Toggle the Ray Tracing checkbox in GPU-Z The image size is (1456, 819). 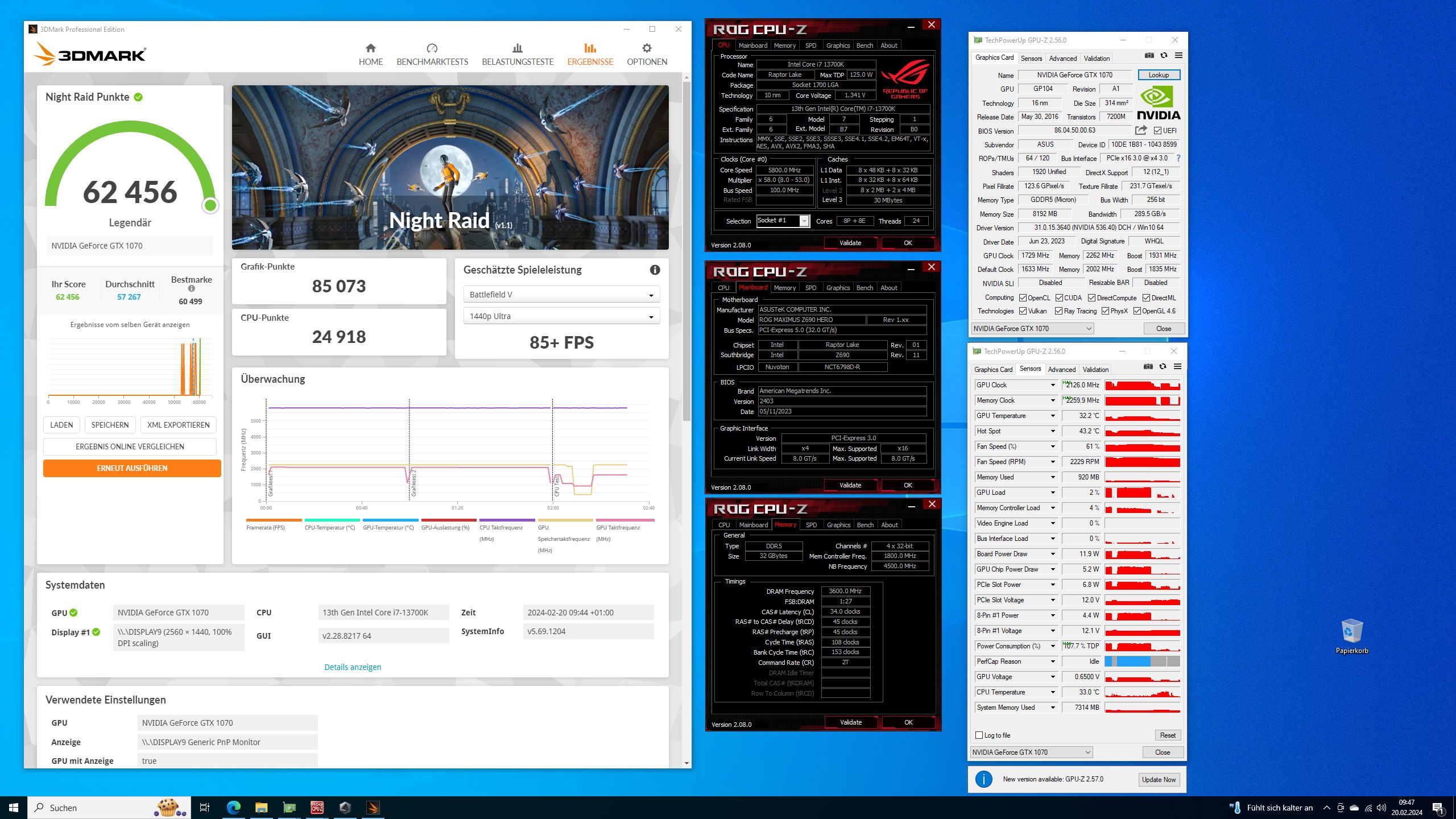click(1058, 311)
